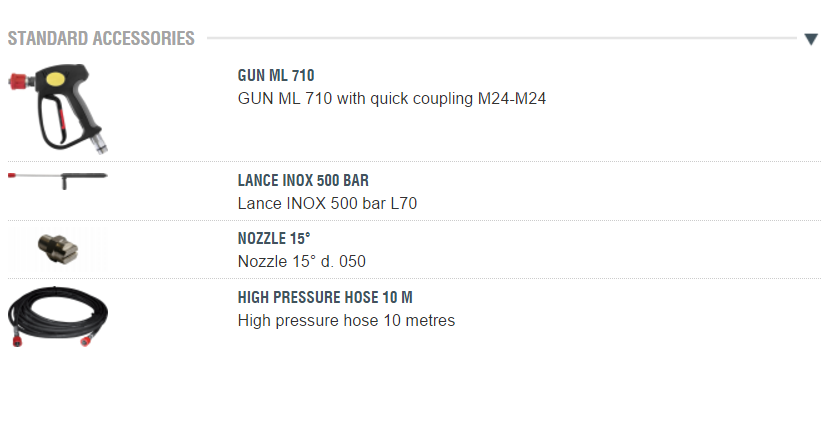
Task: Open the LANCE INOX 500 BAR title
Action: point(303,181)
